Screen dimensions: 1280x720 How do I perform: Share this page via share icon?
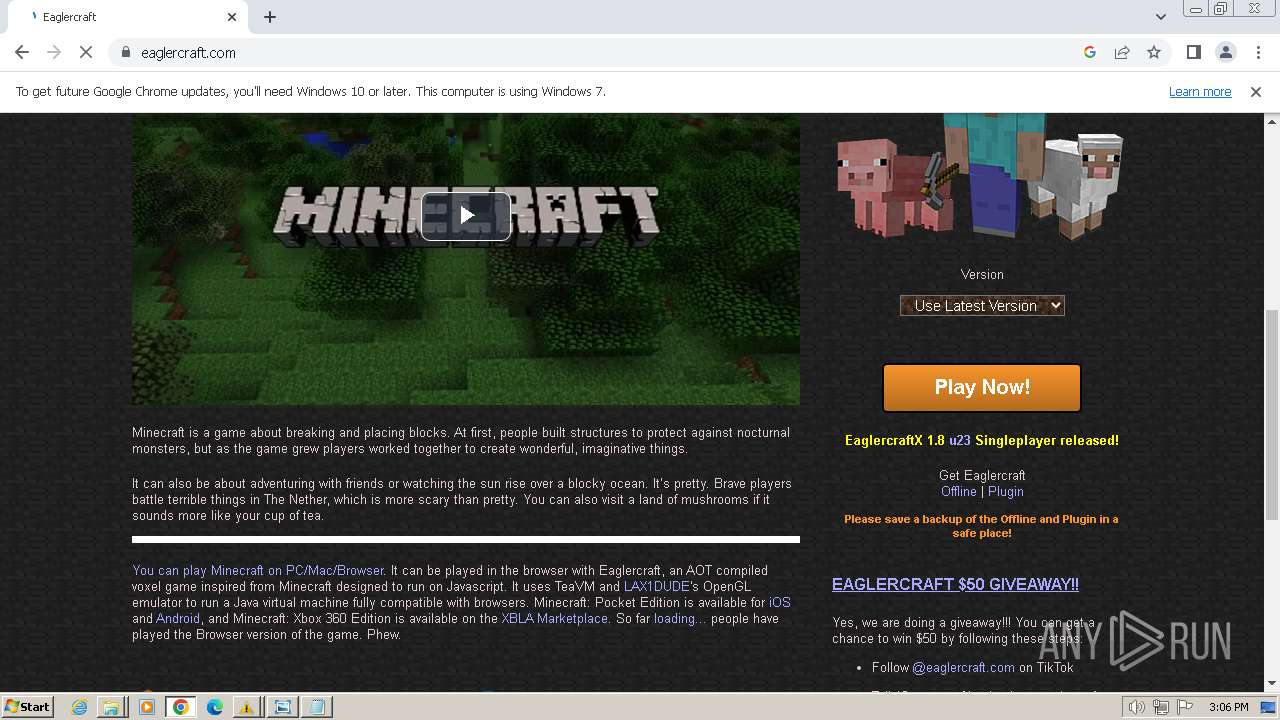(x=1122, y=52)
